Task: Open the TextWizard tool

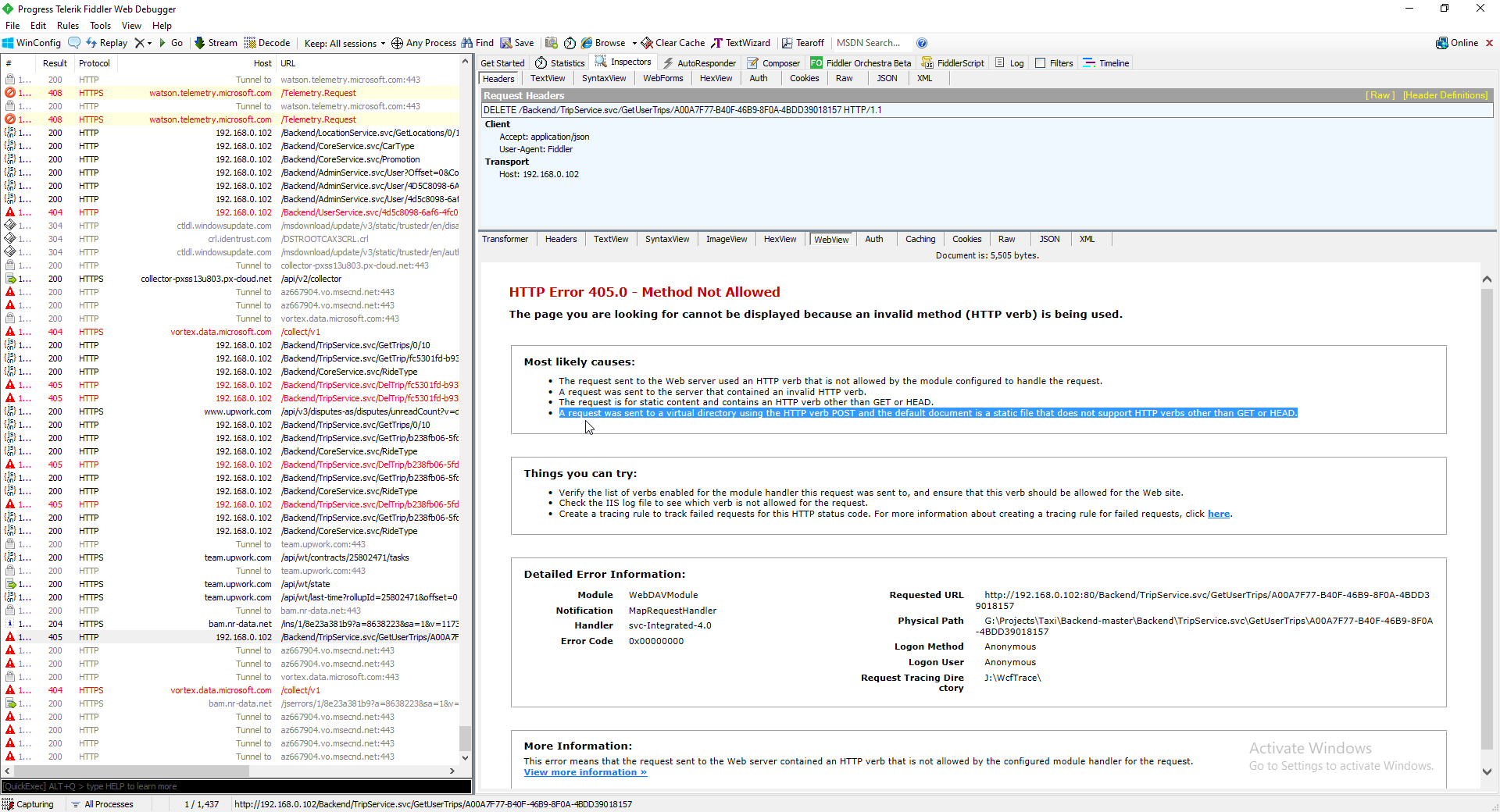Action: pyautogui.click(x=741, y=43)
